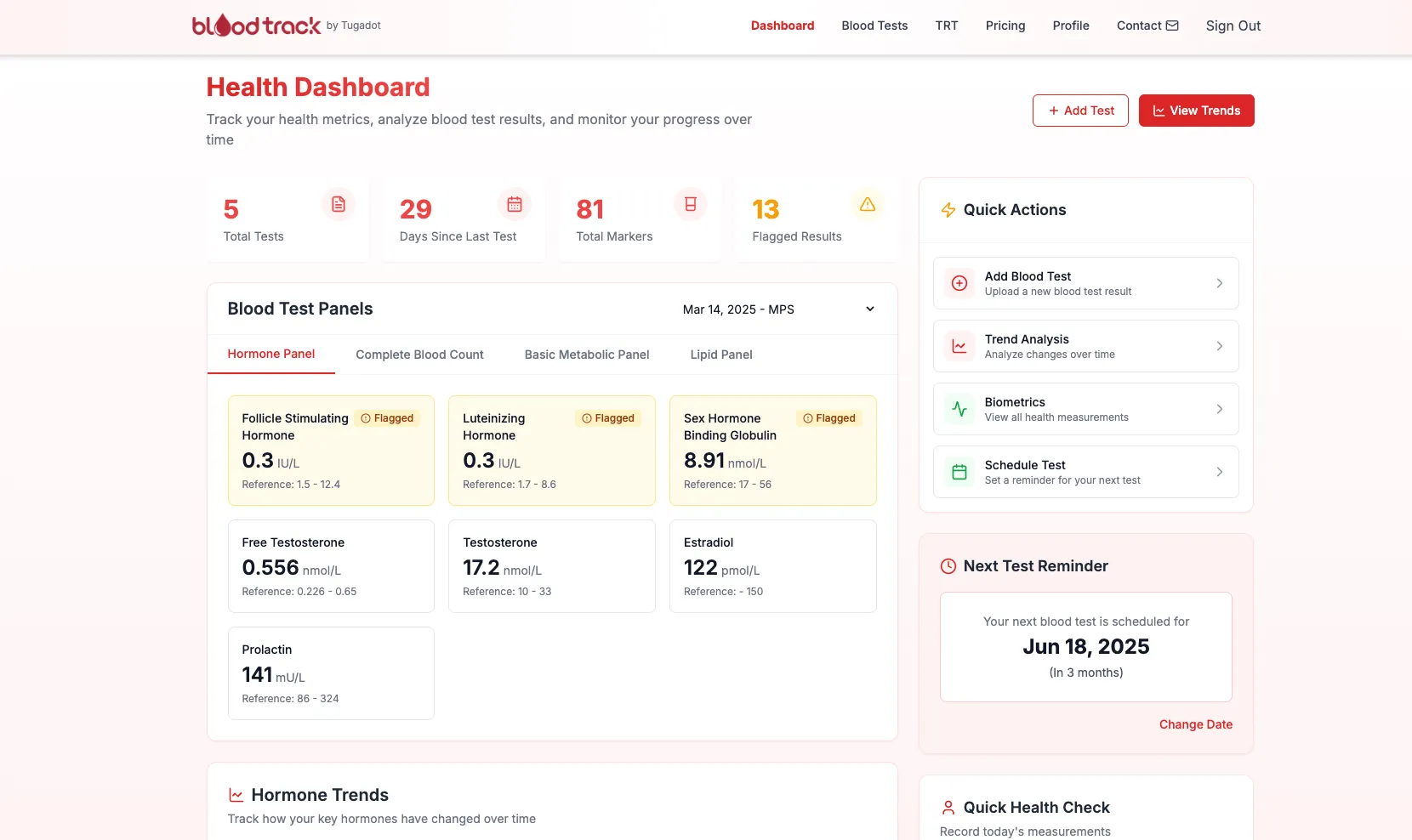Click the 'by Tugadot' text
The image size is (1412, 840).
354,26
